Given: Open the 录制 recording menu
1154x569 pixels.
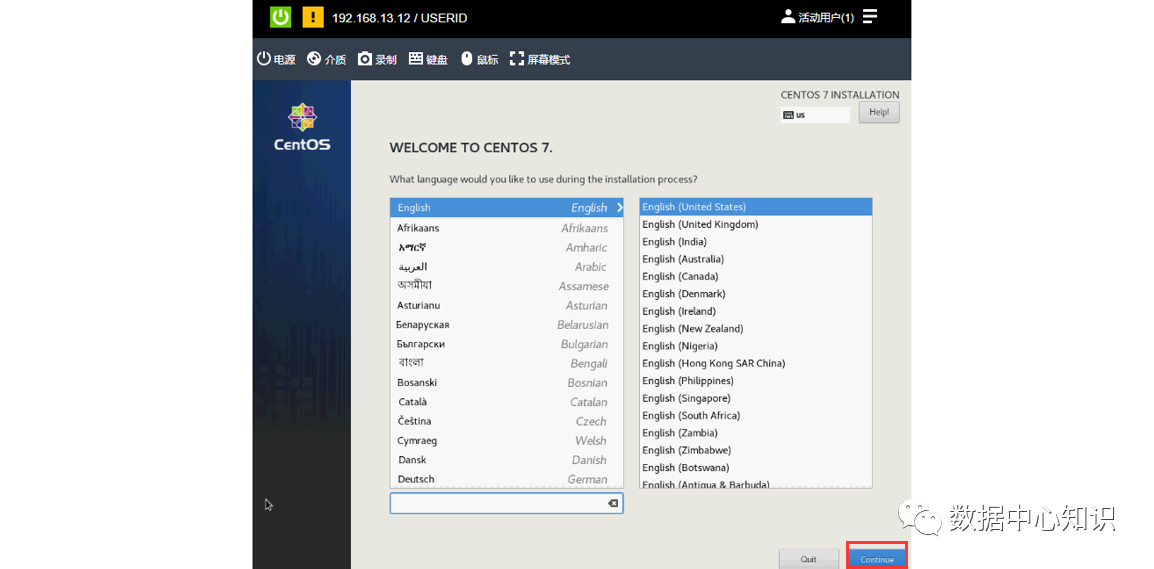Looking at the screenshot, I should tap(377, 59).
